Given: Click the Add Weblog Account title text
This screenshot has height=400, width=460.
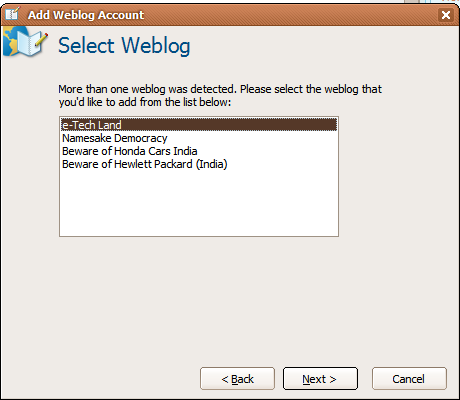Looking at the screenshot, I should [86, 15].
